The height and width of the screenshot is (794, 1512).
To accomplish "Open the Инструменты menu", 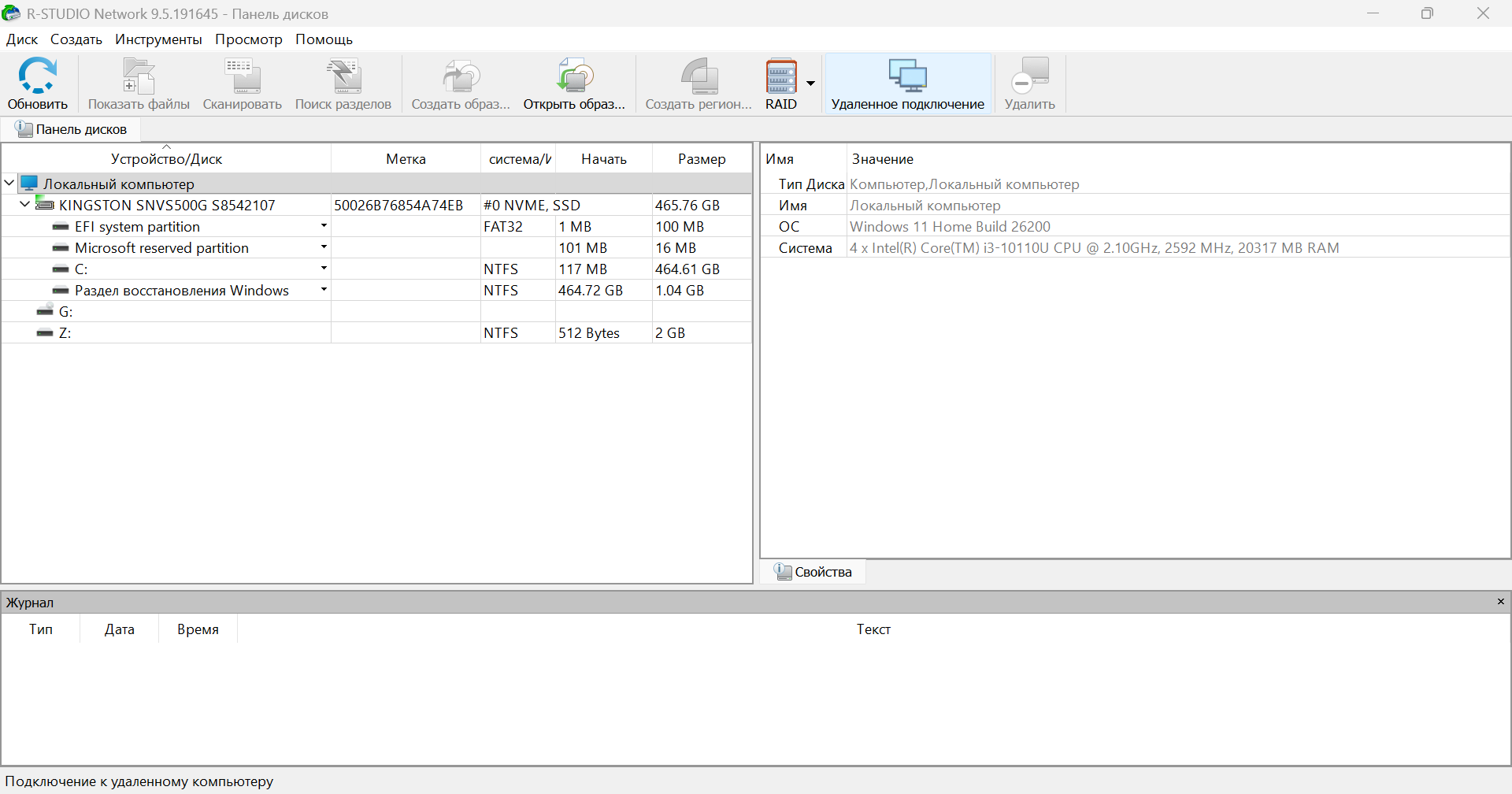I will pyautogui.click(x=158, y=39).
